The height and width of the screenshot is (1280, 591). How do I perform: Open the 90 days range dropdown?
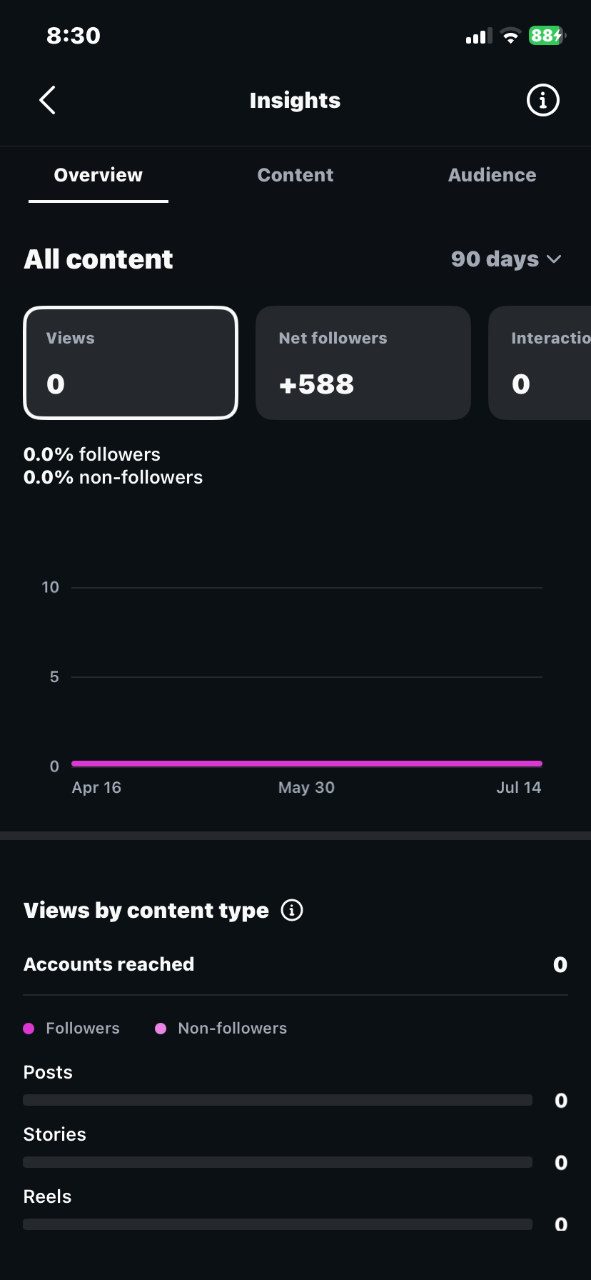[x=506, y=259]
